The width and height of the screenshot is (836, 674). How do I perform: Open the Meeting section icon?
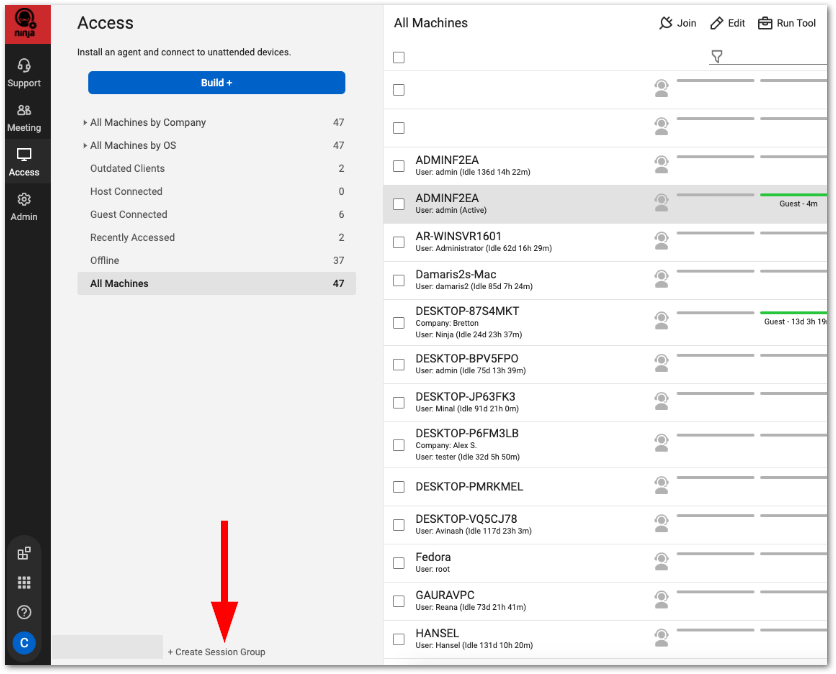click(x=24, y=111)
